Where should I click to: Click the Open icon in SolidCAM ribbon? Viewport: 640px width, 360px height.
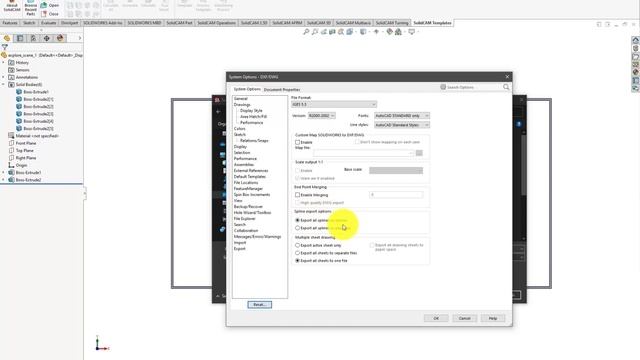(x=50, y=5)
